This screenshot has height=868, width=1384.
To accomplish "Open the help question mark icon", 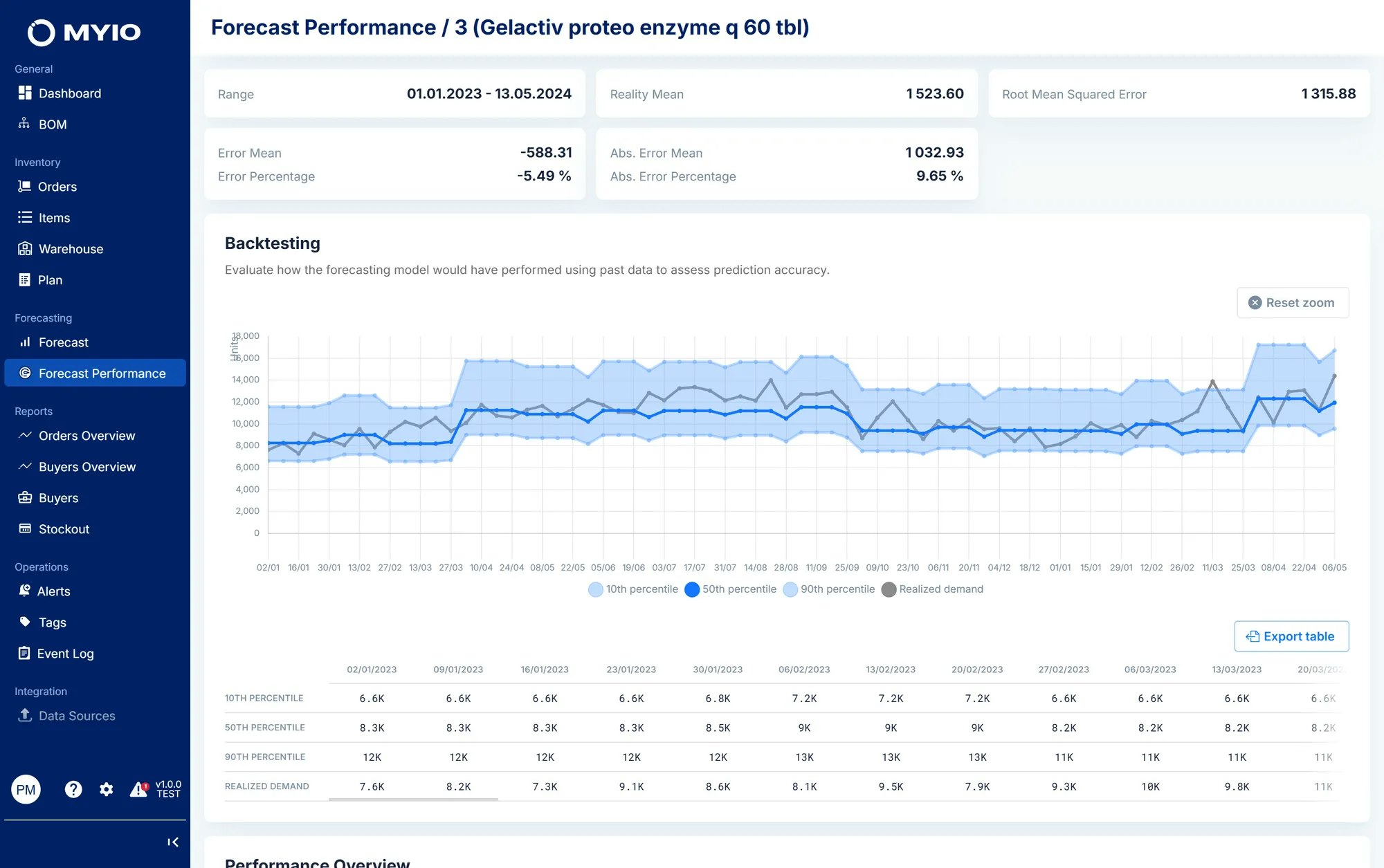I will pyautogui.click(x=73, y=789).
